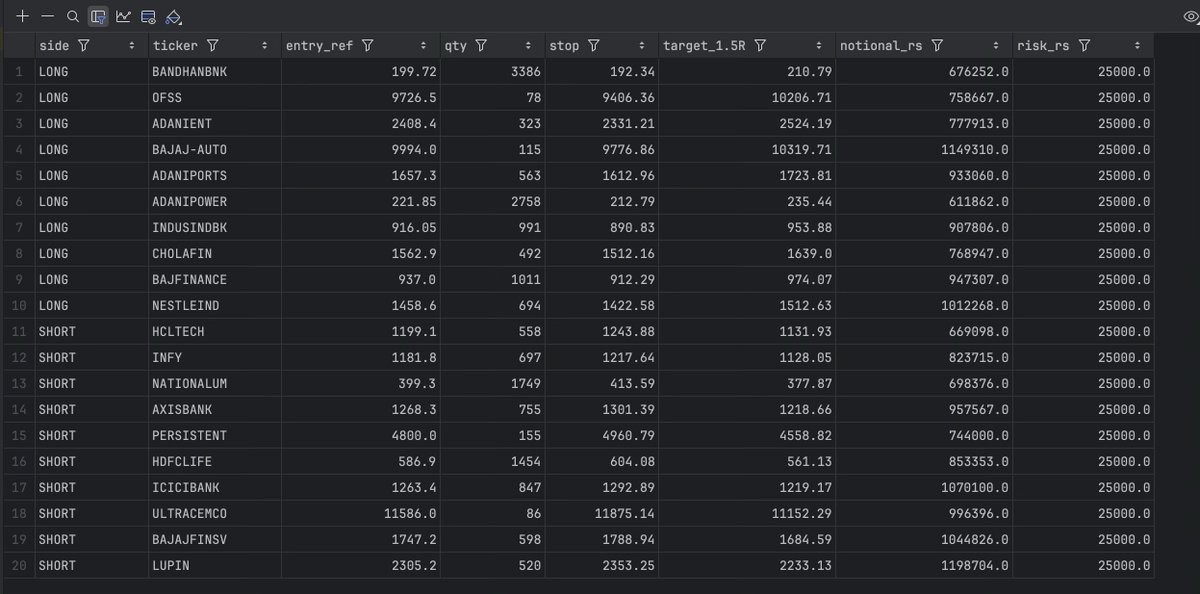1200x594 pixels.
Task: Click entry_ref value 9726.5
Action: pyautogui.click(x=416, y=98)
